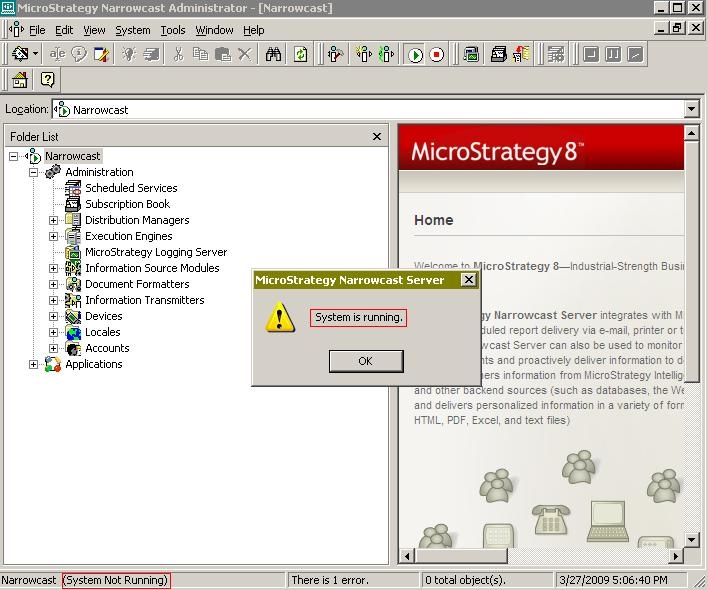Open the Edit menu

[x=64, y=30]
